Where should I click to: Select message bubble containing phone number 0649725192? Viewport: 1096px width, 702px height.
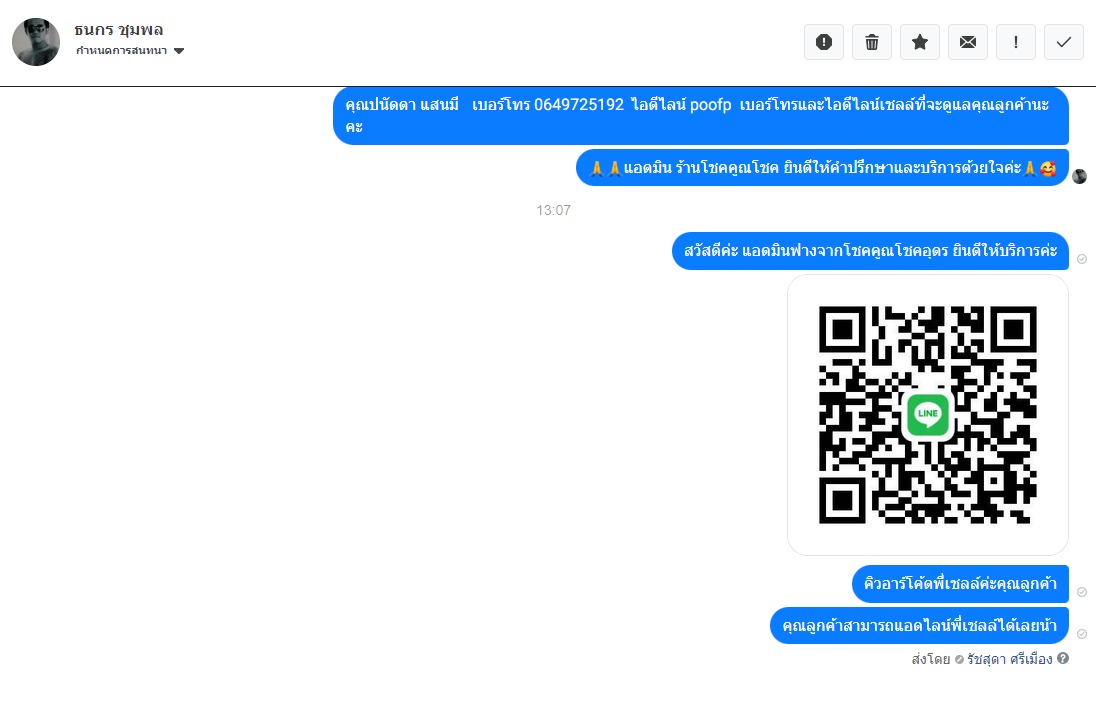(x=701, y=115)
